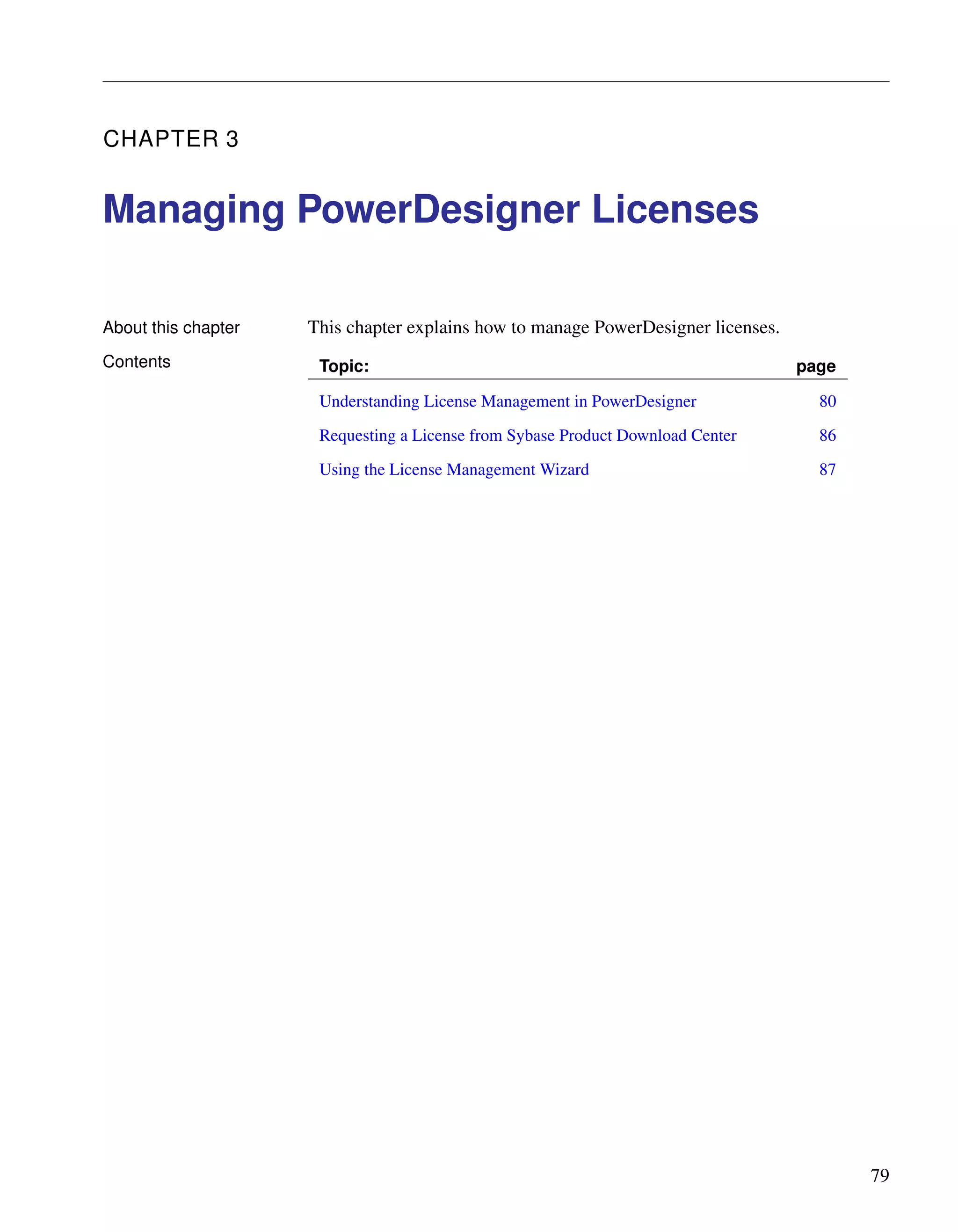958x1232 pixels.
Task: Click the word Wizard in the third link
Action: tap(564, 470)
